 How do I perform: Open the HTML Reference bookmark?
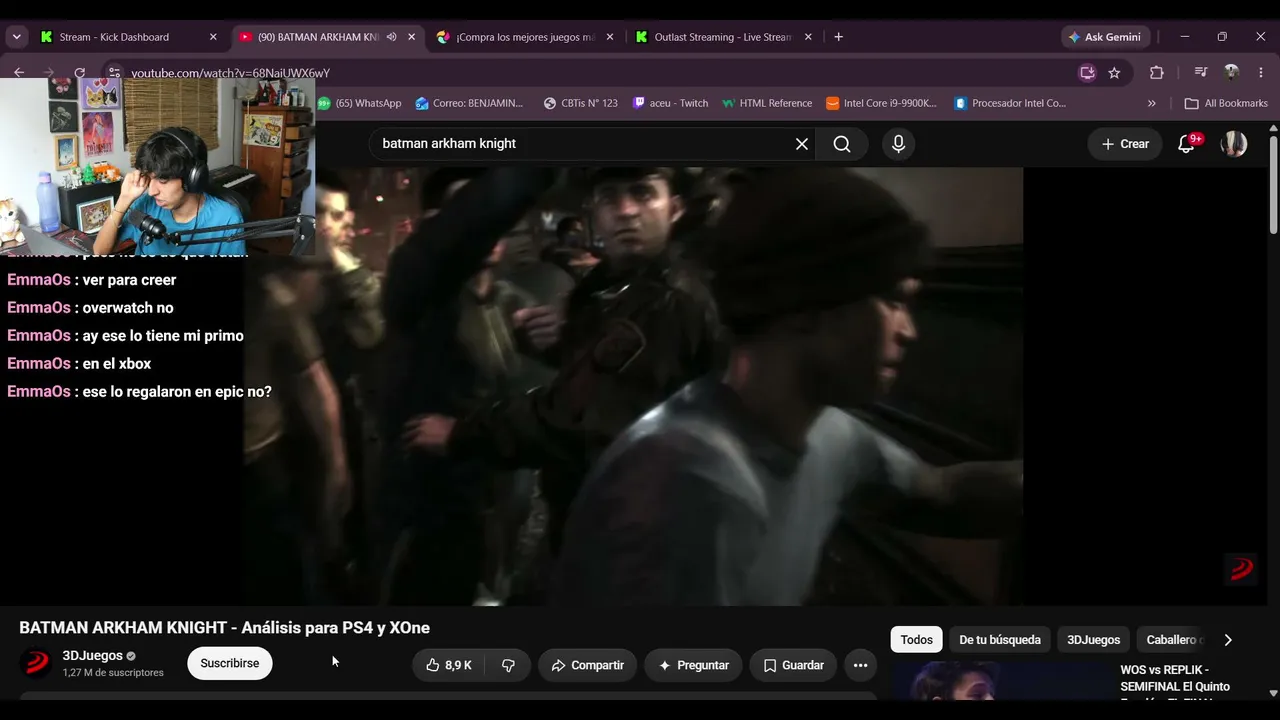point(767,103)
